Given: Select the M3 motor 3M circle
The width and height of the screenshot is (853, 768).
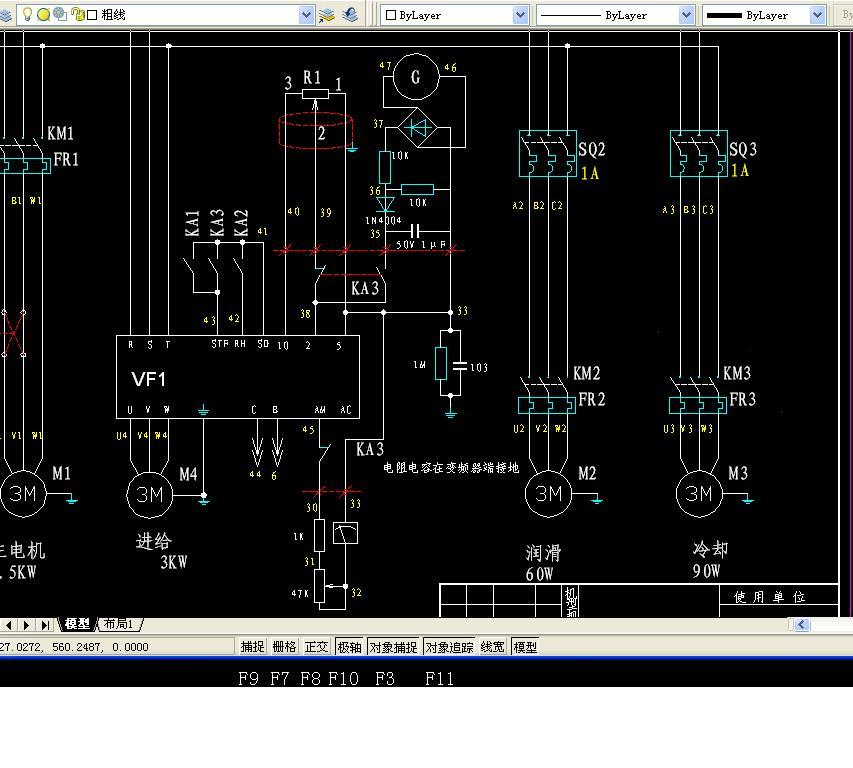Looking at the screenshot, I should (699, 493).
